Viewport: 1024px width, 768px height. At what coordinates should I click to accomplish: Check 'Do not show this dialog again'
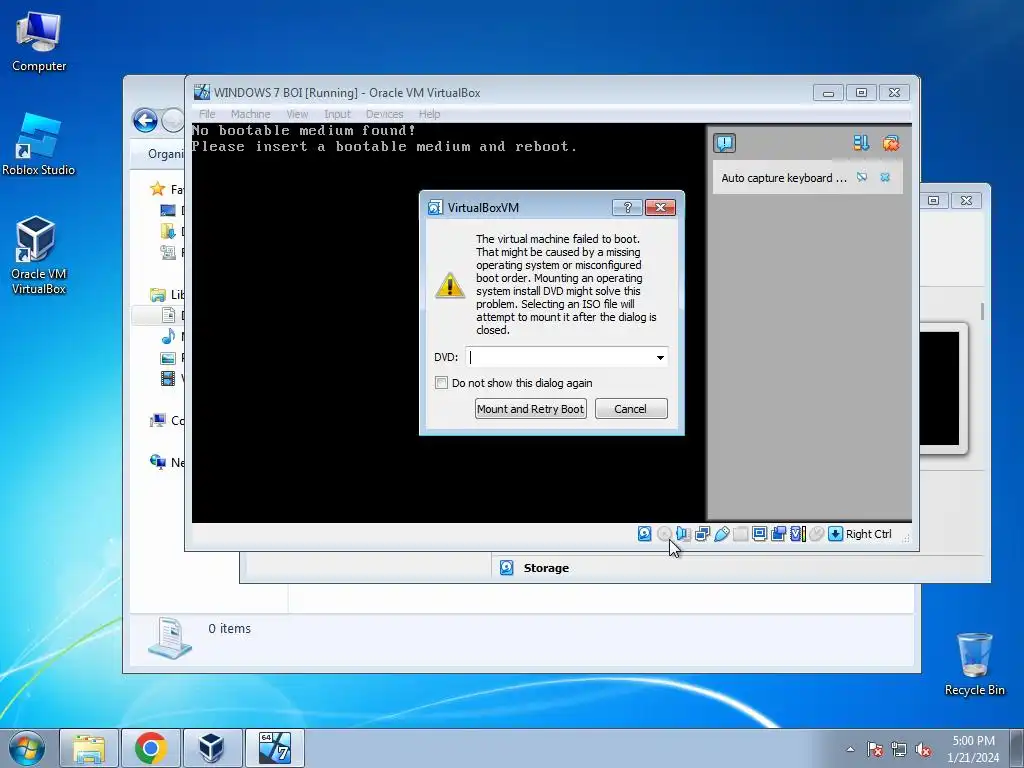click(441, 383)
